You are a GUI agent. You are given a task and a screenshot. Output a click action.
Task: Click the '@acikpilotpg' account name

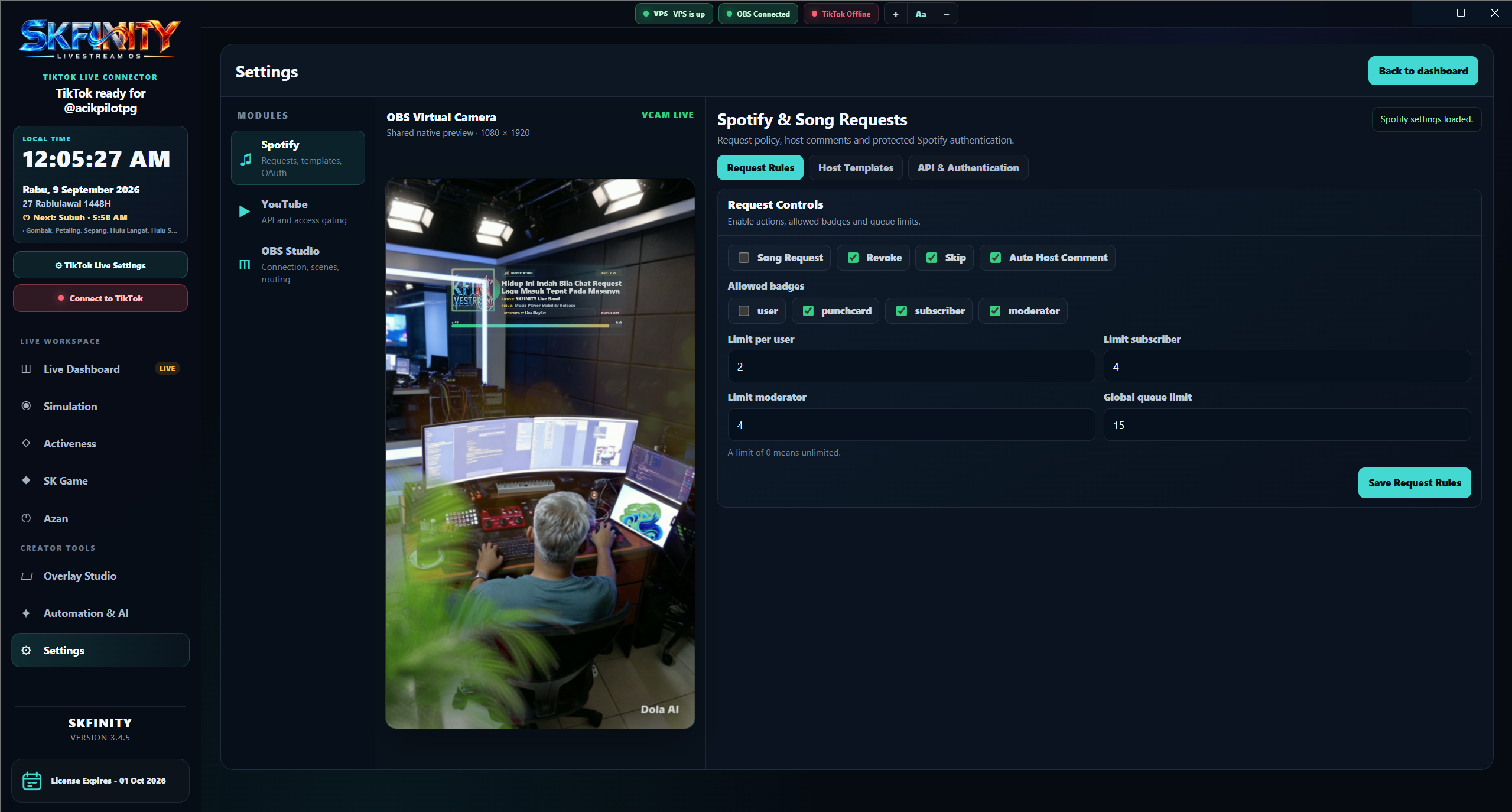(100, 108)
